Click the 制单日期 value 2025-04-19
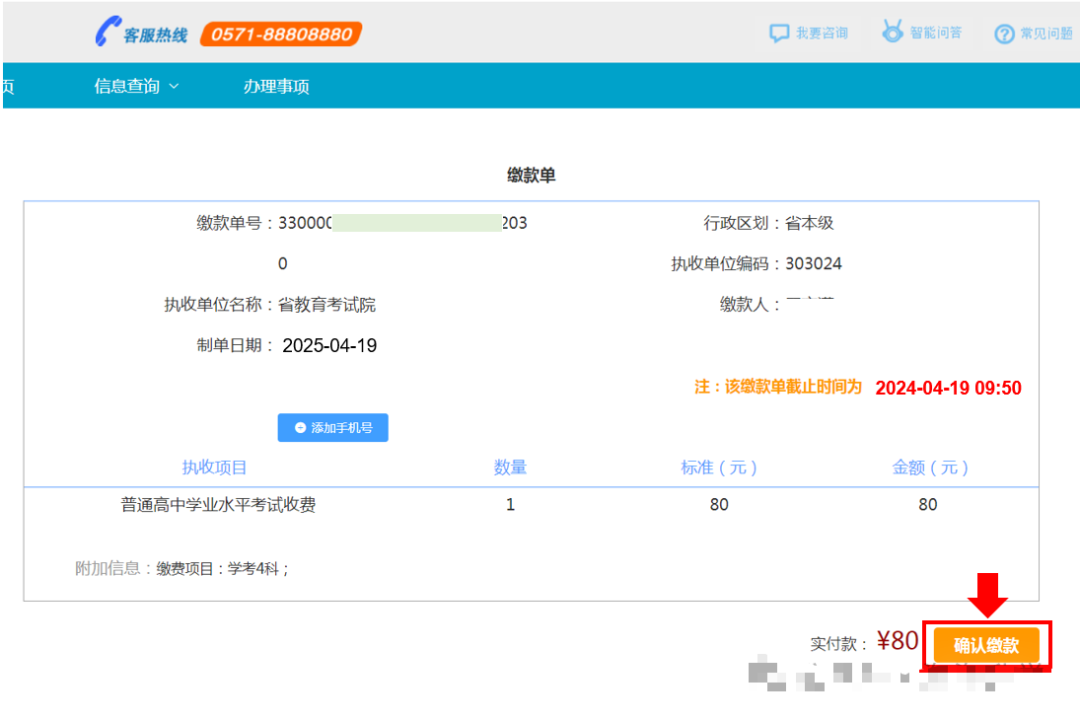 (x=329, y=346)
